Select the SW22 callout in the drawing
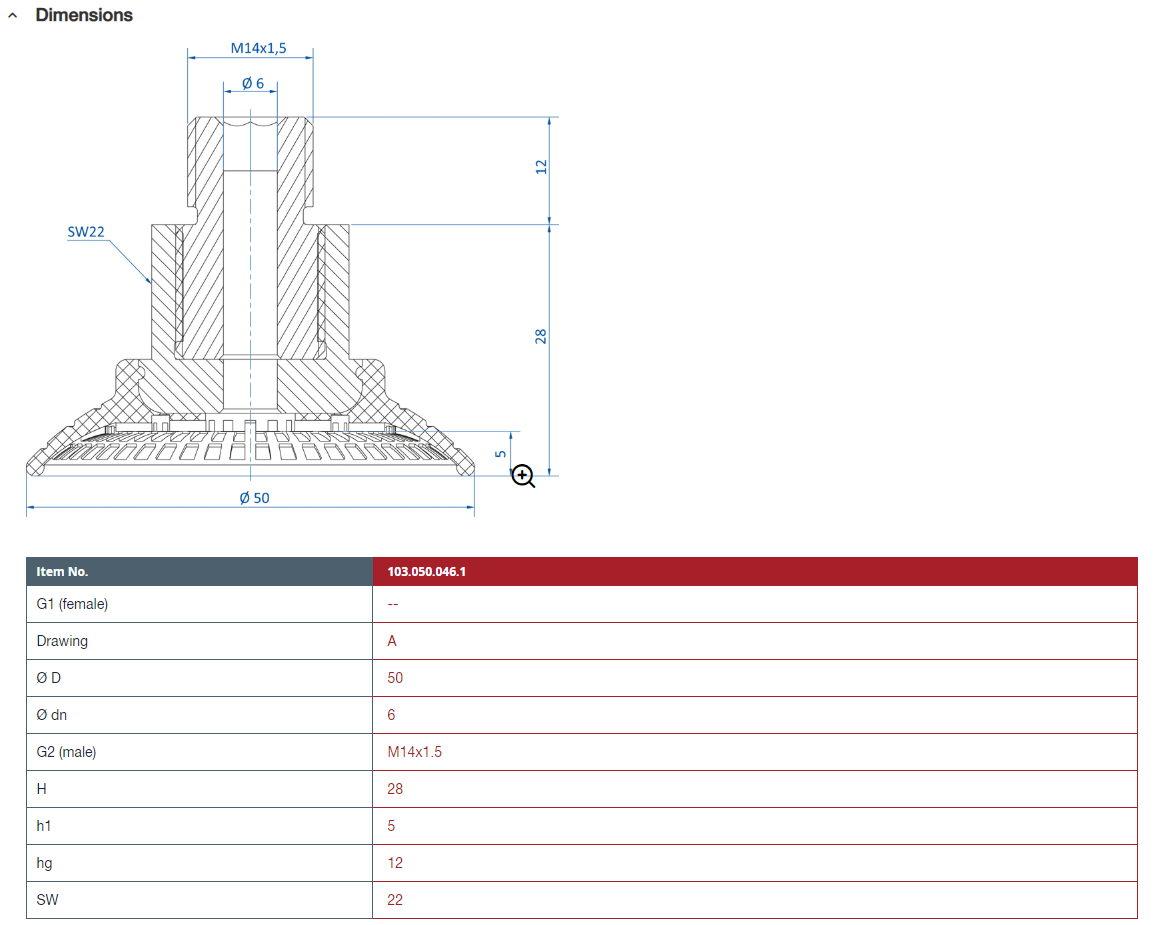The image size is (1156, 925). click(86, 232)
